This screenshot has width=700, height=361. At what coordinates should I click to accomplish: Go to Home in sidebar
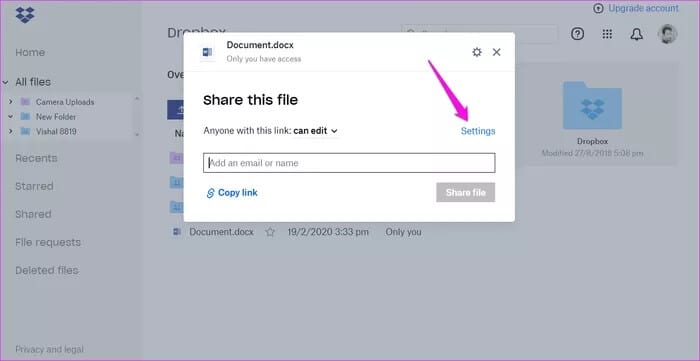pos(30,52)
